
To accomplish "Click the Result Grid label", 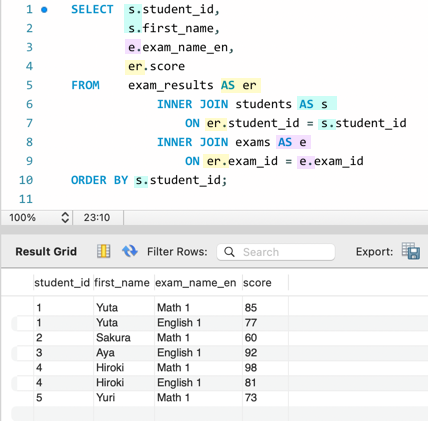I will 46,251.
